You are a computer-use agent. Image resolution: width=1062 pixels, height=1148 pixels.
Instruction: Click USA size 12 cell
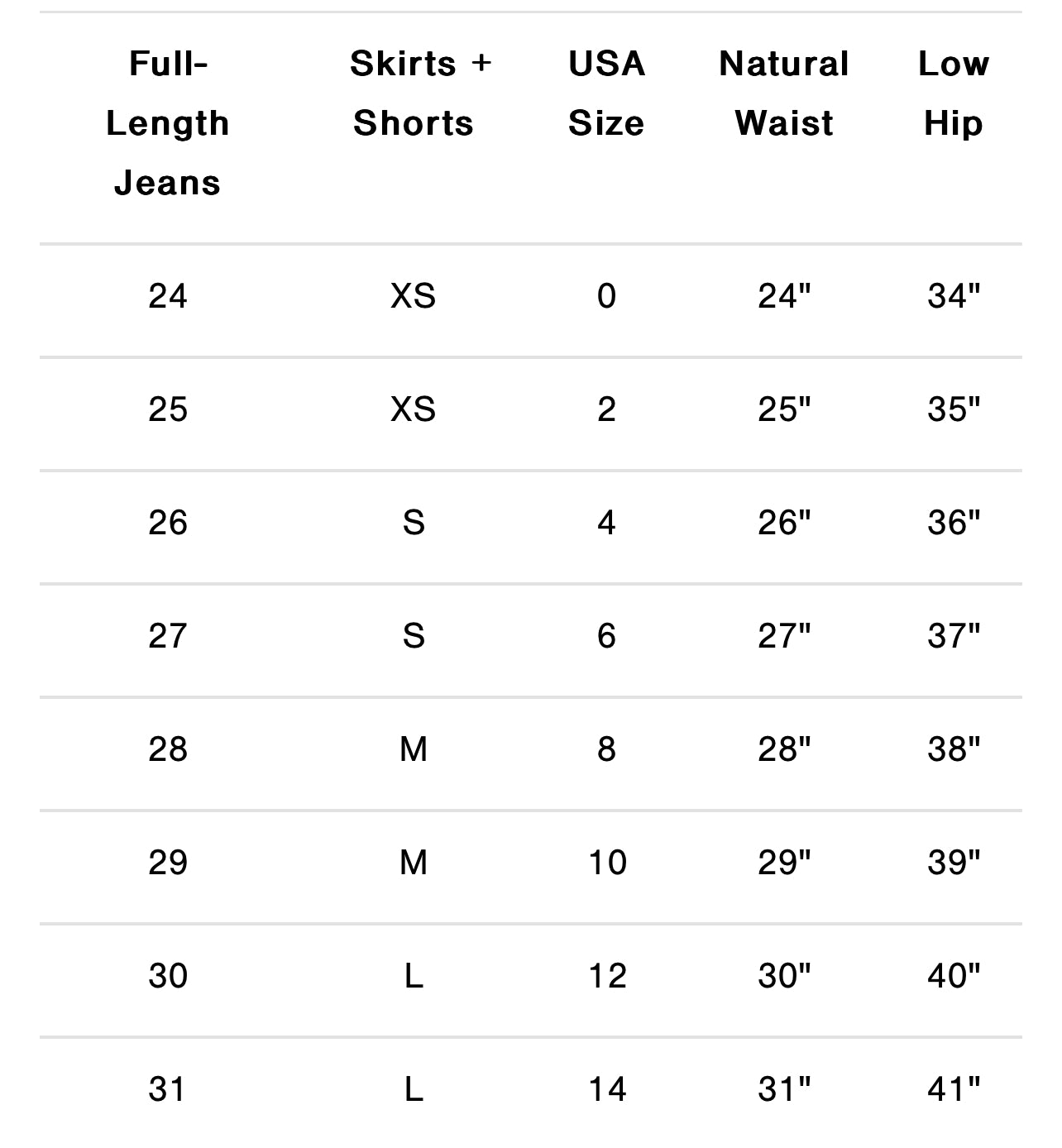point(607,976)
